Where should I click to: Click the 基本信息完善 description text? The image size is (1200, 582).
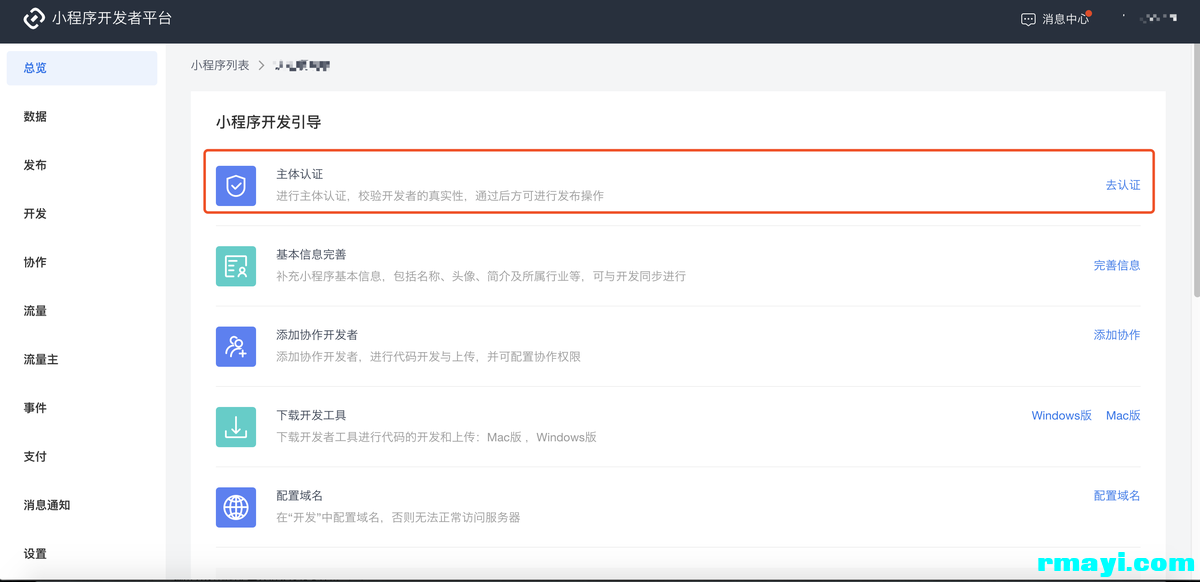pos(481,276)
